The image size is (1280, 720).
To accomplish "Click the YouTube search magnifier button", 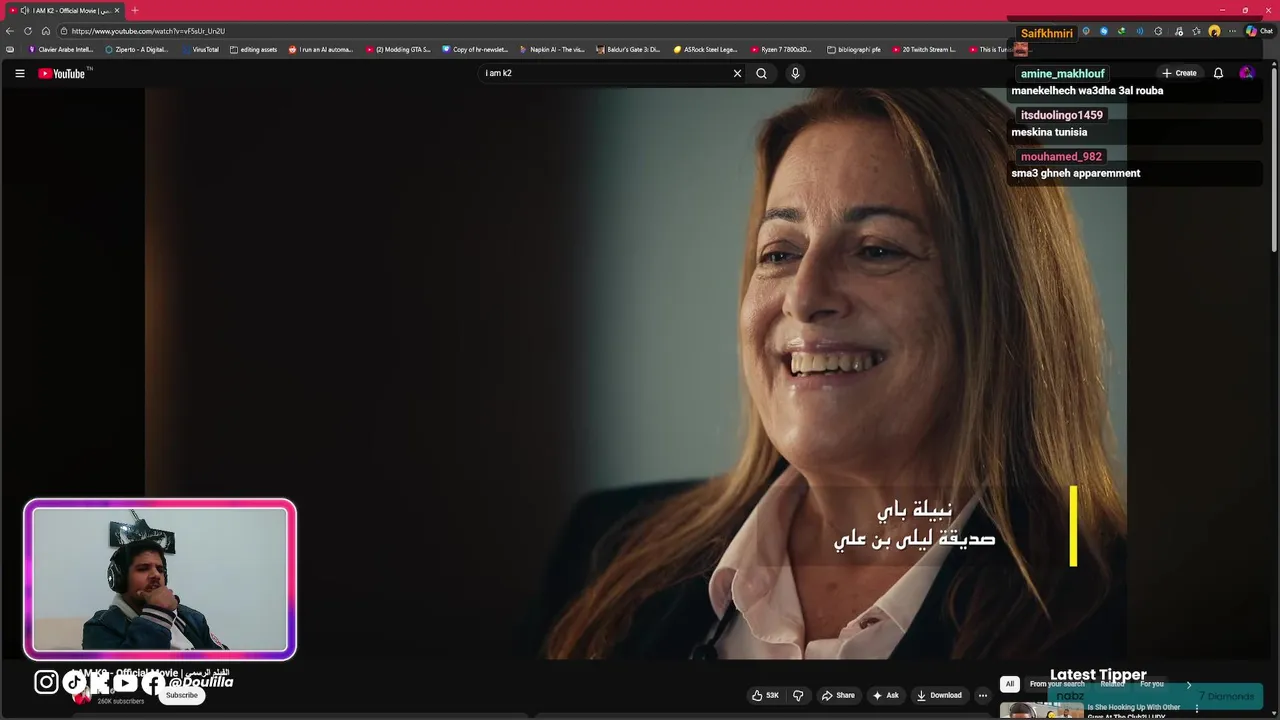I will point(761,73).
